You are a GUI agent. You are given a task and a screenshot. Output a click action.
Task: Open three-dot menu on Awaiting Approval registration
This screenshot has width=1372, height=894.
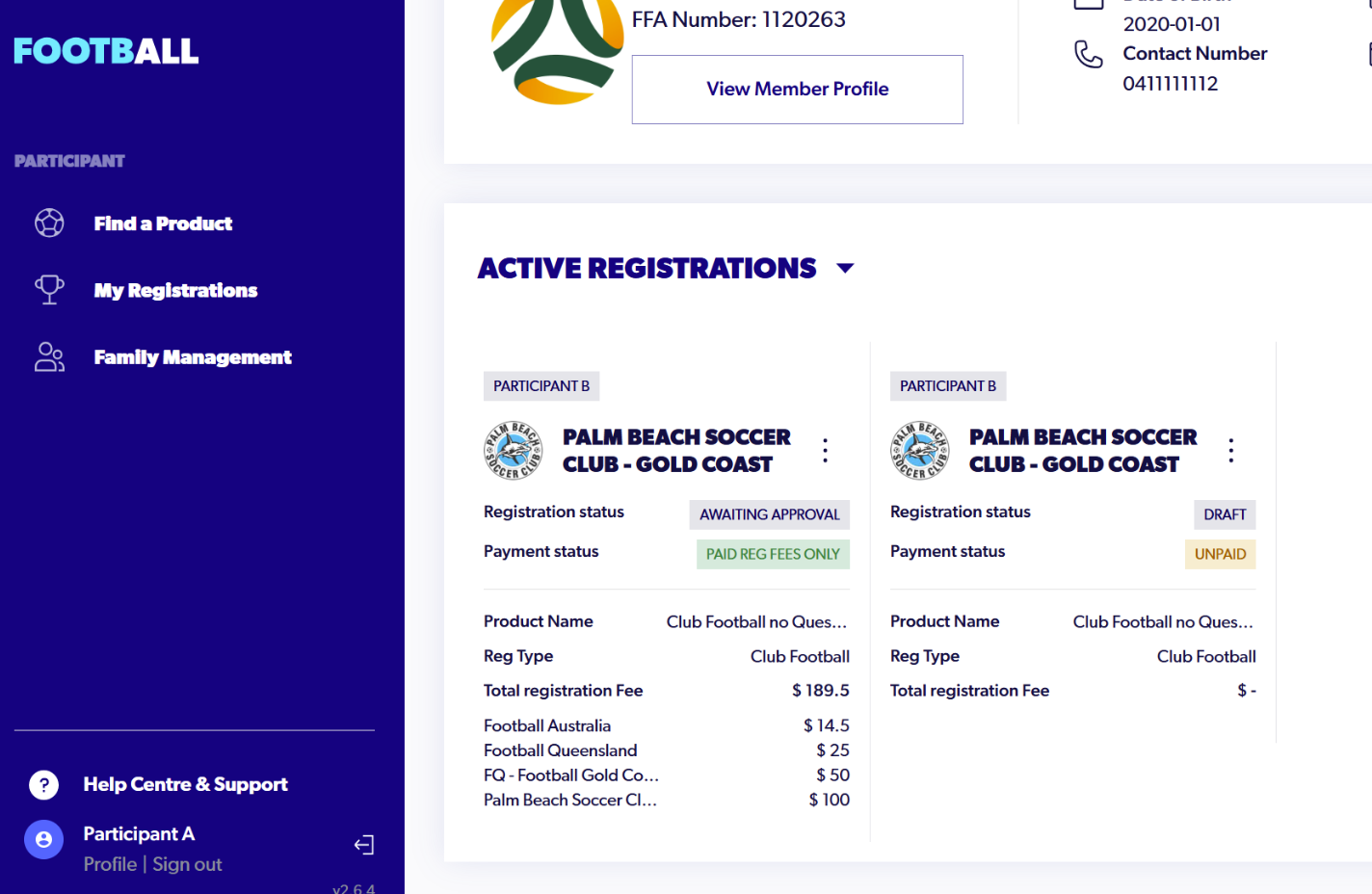click(x=825, y=450)
